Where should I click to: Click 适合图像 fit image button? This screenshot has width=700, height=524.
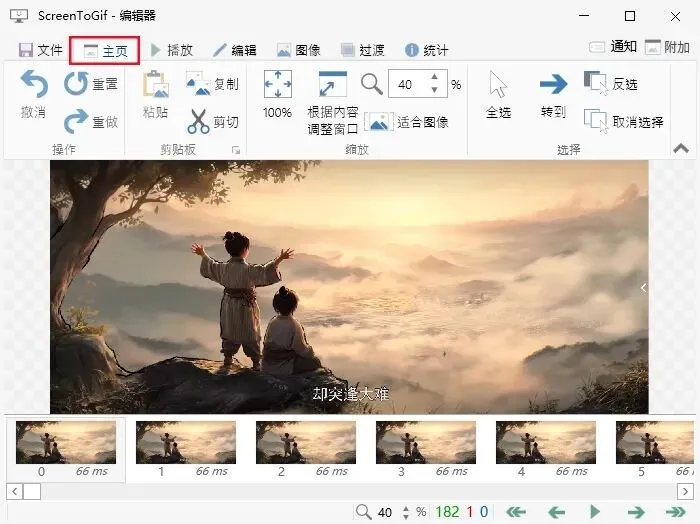coord(406,122)
